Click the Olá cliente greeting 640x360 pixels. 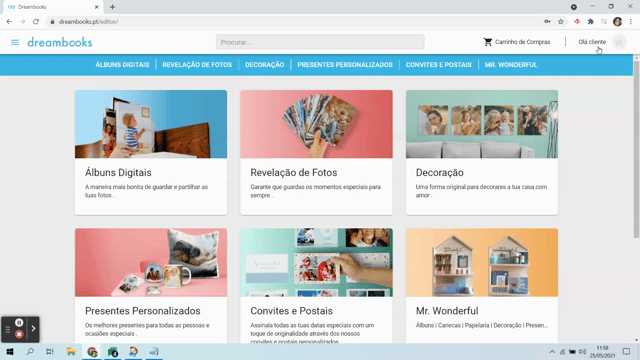pos(592,42)
